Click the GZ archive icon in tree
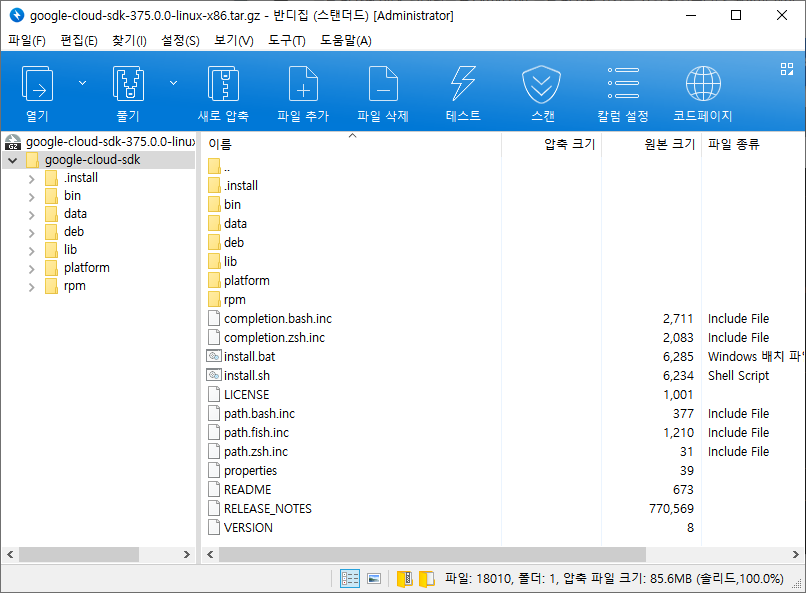The height and width of the screenshot is (593, 806). click(13, 142)
